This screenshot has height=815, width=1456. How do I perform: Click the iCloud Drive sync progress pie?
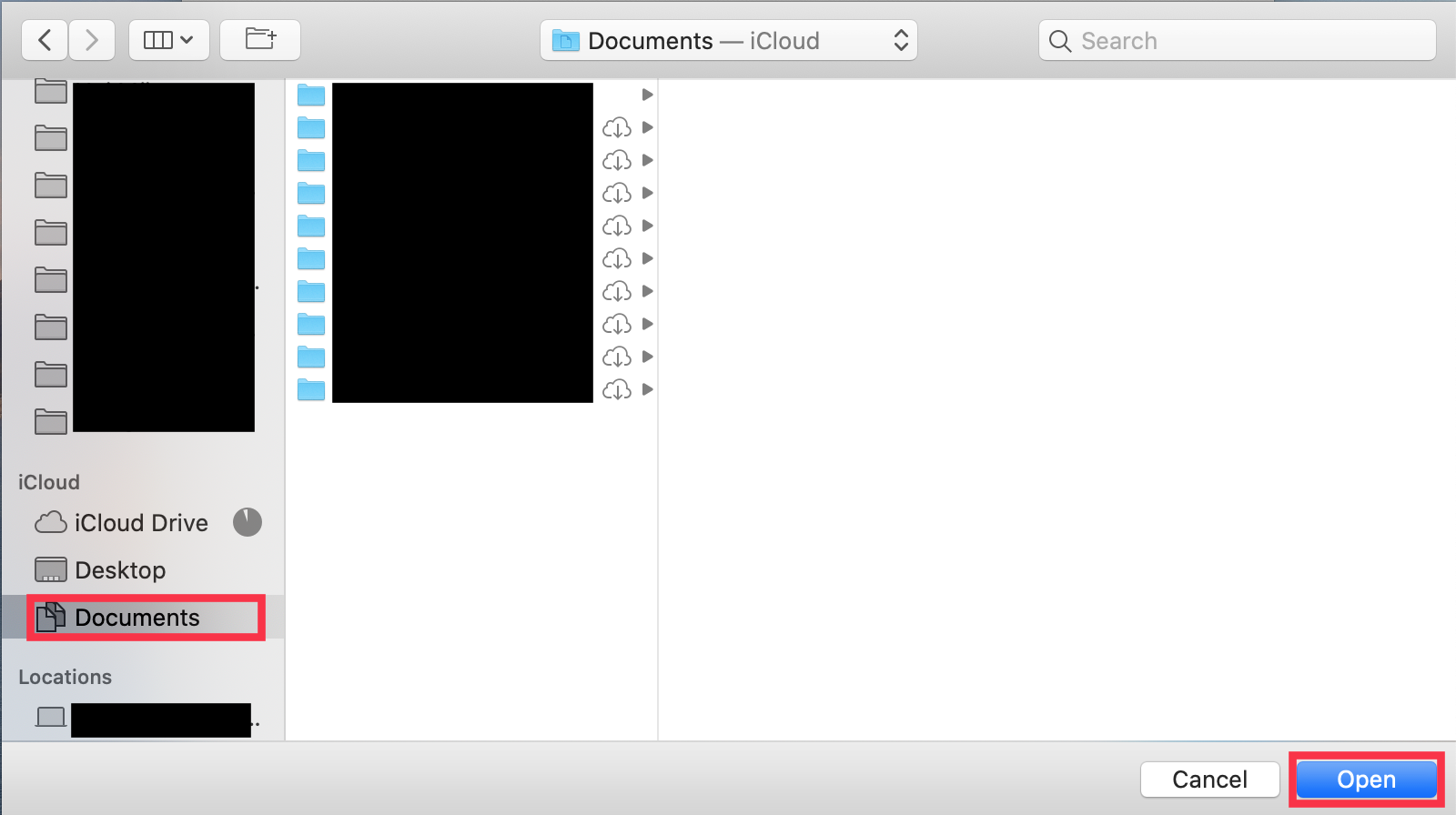(x=248, y=522)
